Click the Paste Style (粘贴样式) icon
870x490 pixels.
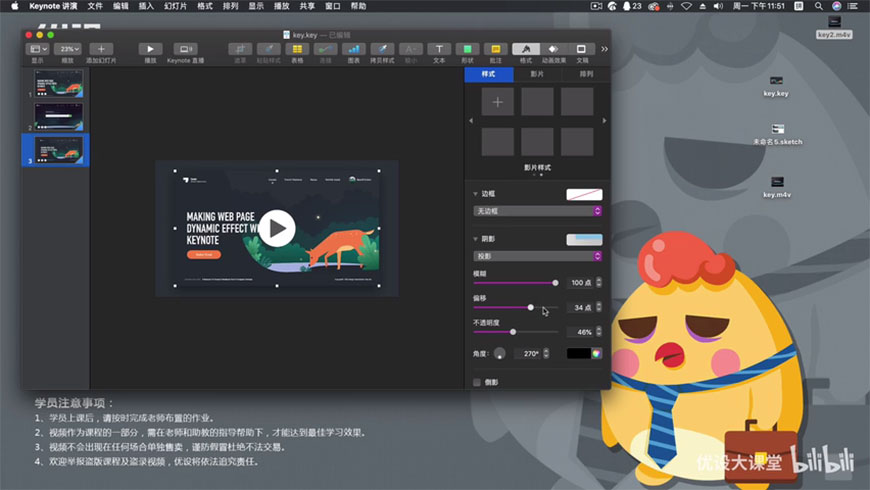(x=269, y=49)
